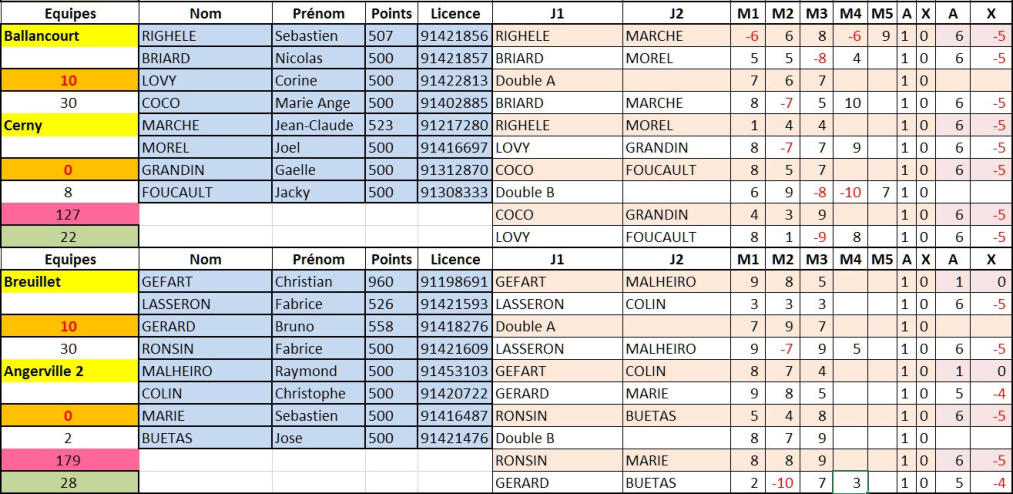Click the second table's Licence header
This screenshot has width=1013, height=494.
tap(454, 260)
